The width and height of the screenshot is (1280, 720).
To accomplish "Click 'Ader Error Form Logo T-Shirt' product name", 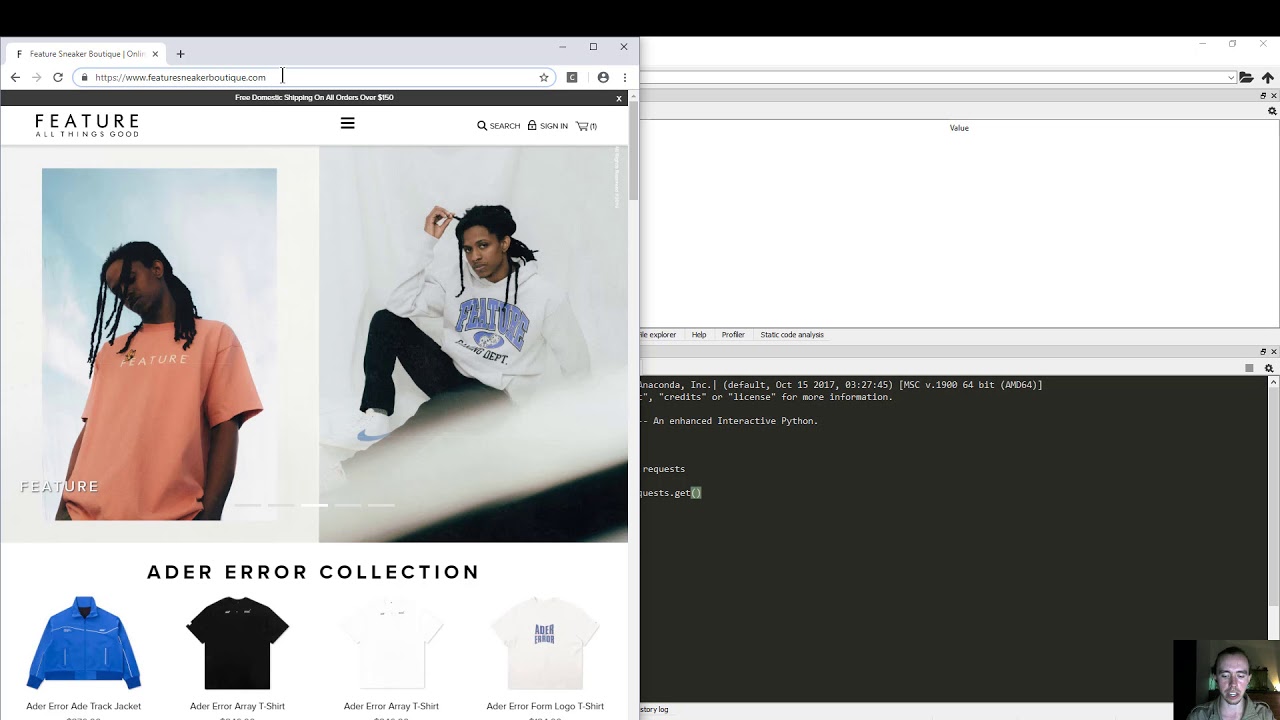I will point(545,706).
